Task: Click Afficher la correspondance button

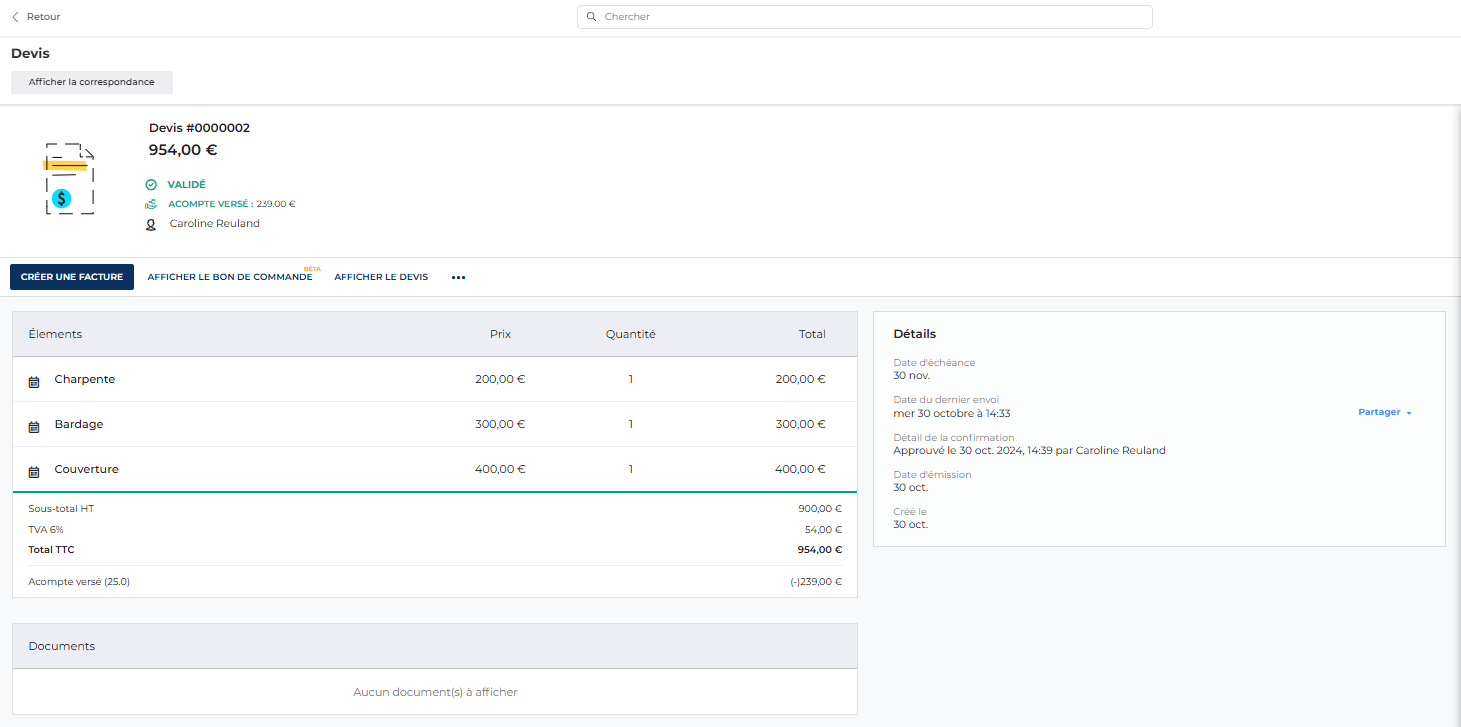Action: [91, 82]
